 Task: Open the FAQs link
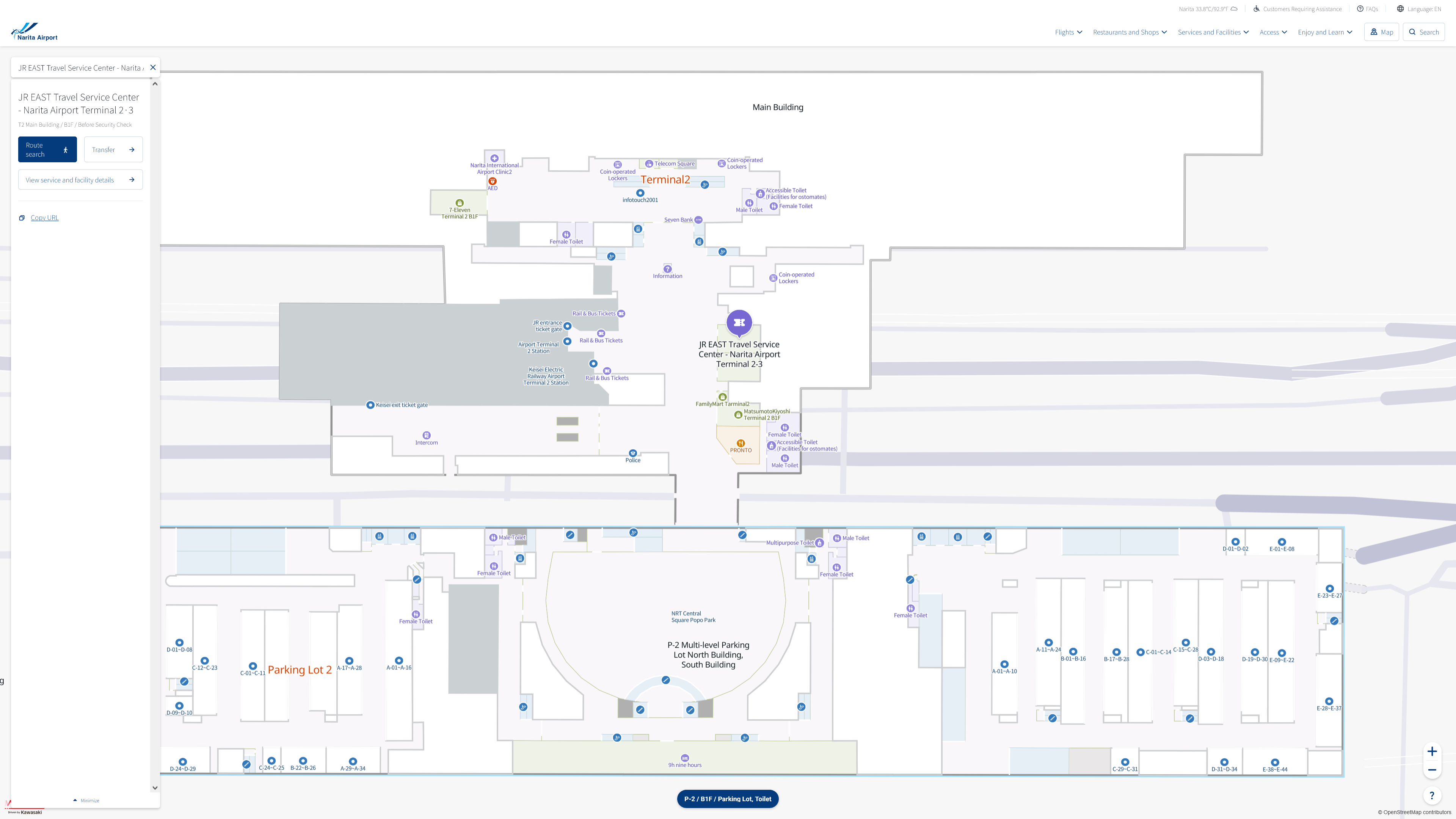pos(1367,9)
